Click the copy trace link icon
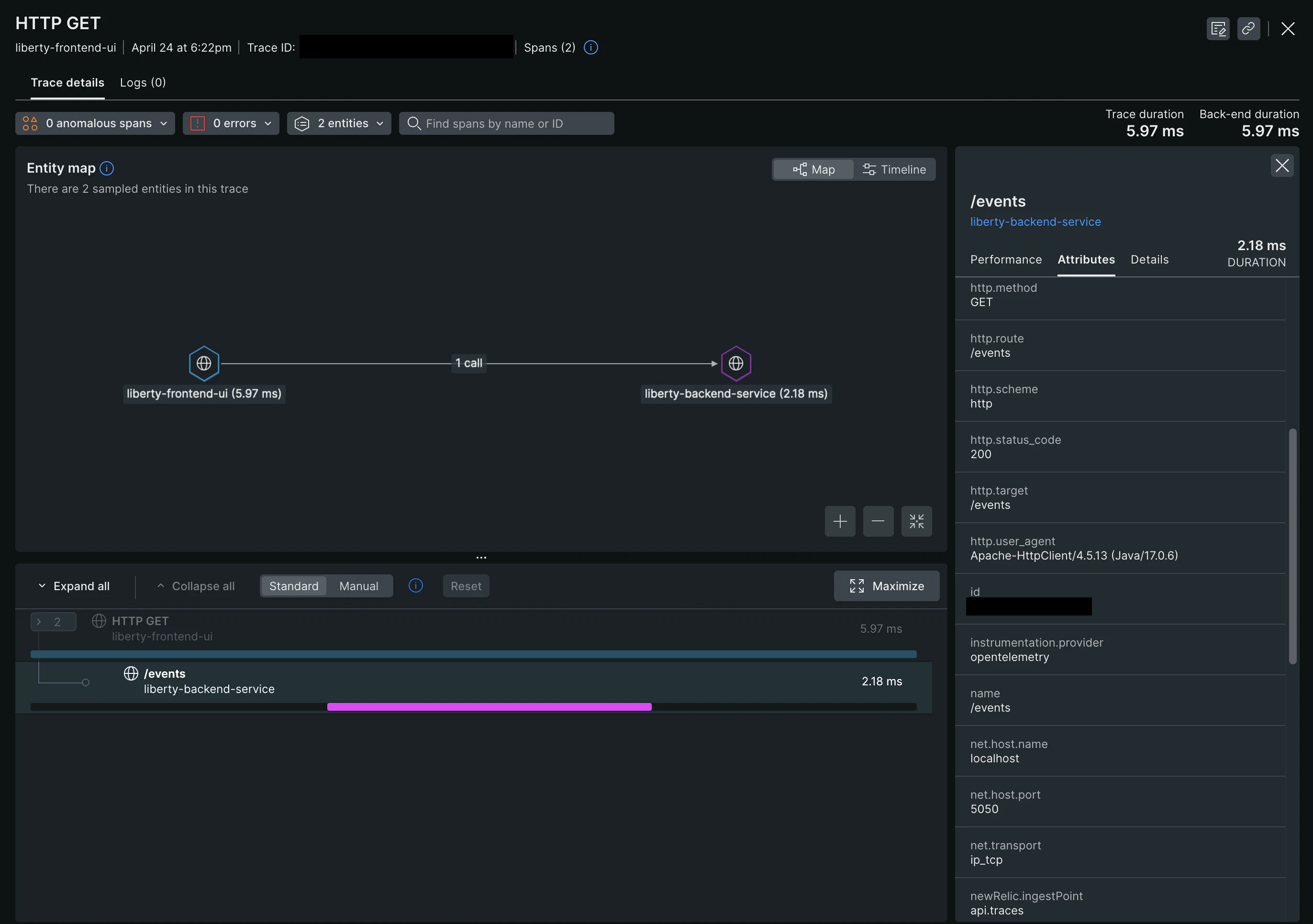1313x924 pixels. pos(1248,29)
